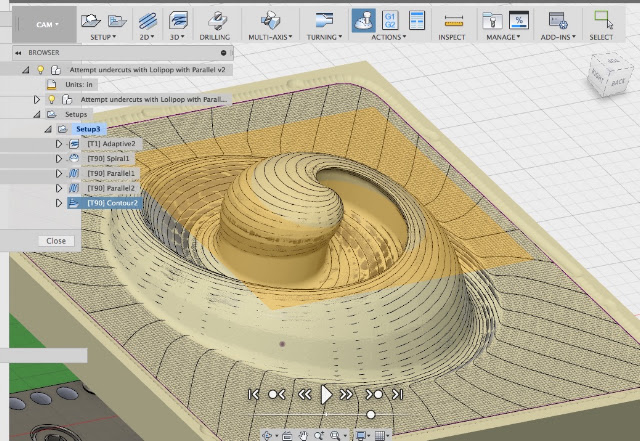Open the ADD-INS menu

click(558, 37)
